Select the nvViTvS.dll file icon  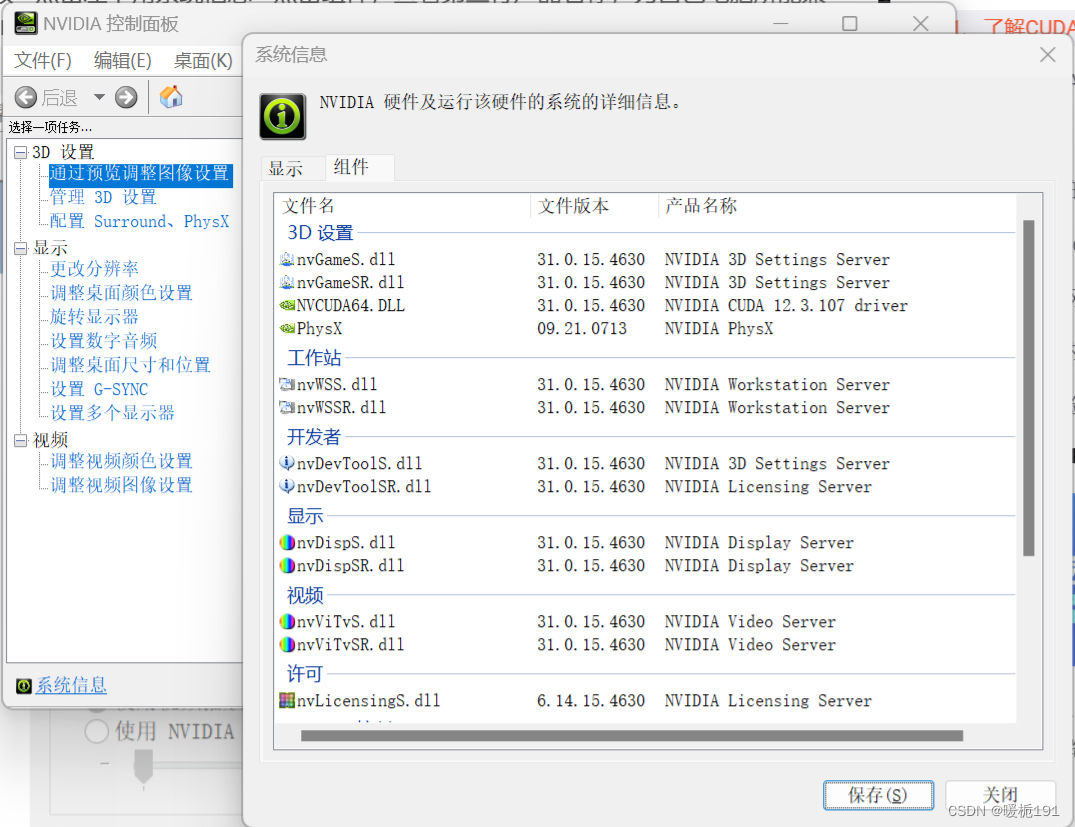coord(287,621)
